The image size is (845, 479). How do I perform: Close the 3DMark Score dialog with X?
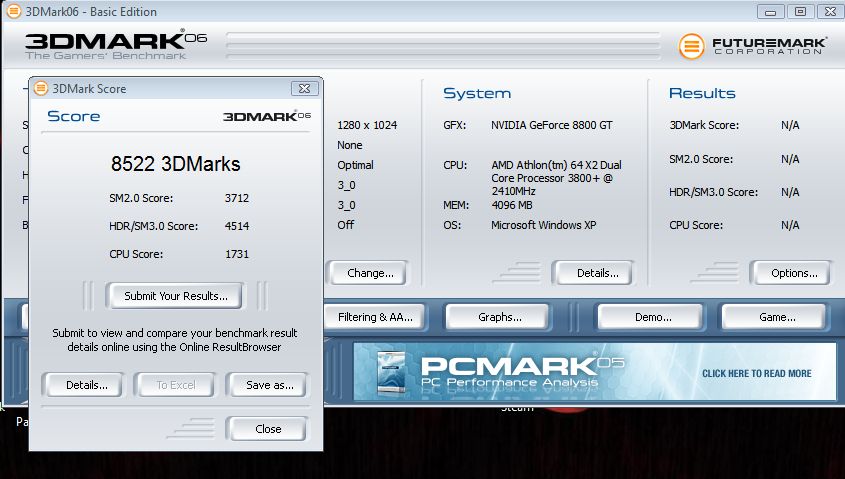pos(305,88)
